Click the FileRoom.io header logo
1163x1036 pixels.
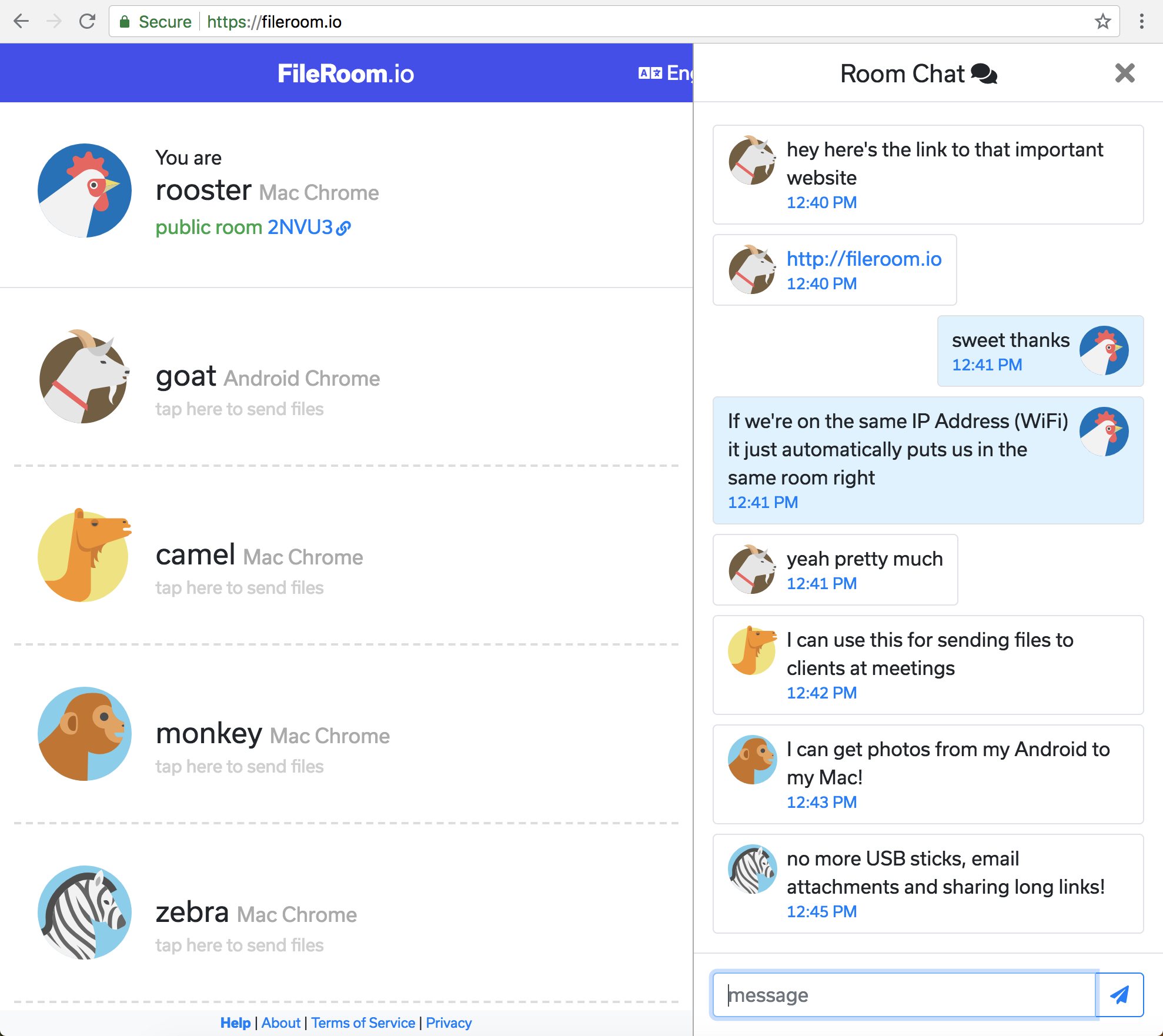click(346, 74)
